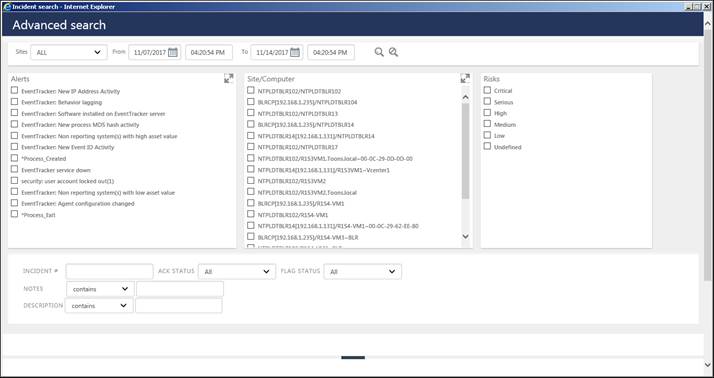Open the ACK STATUS dropdown
This screenshot has height=378, width=714.
(x=237, y=271)
